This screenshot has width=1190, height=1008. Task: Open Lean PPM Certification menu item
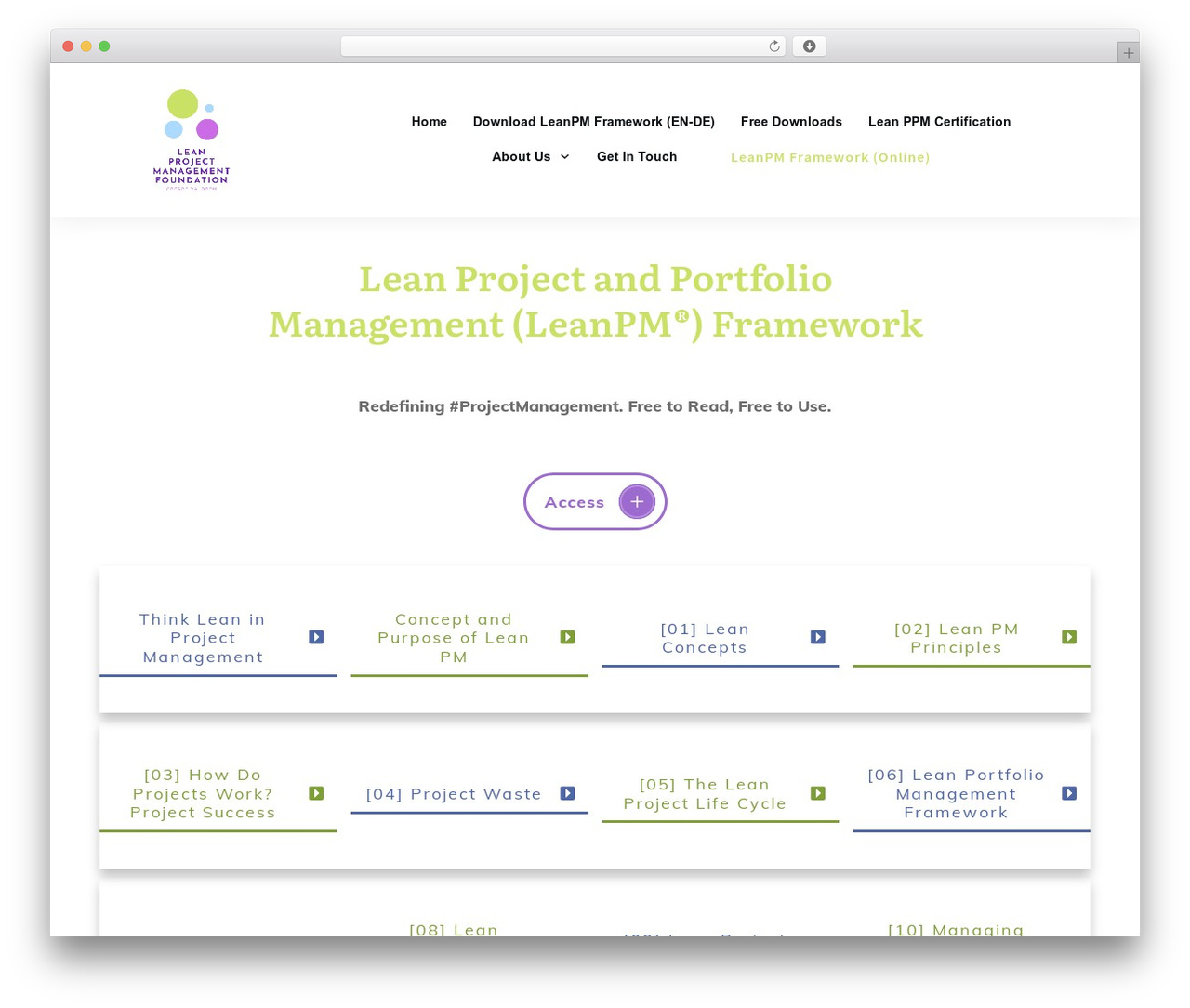click(x=939, y=122)
